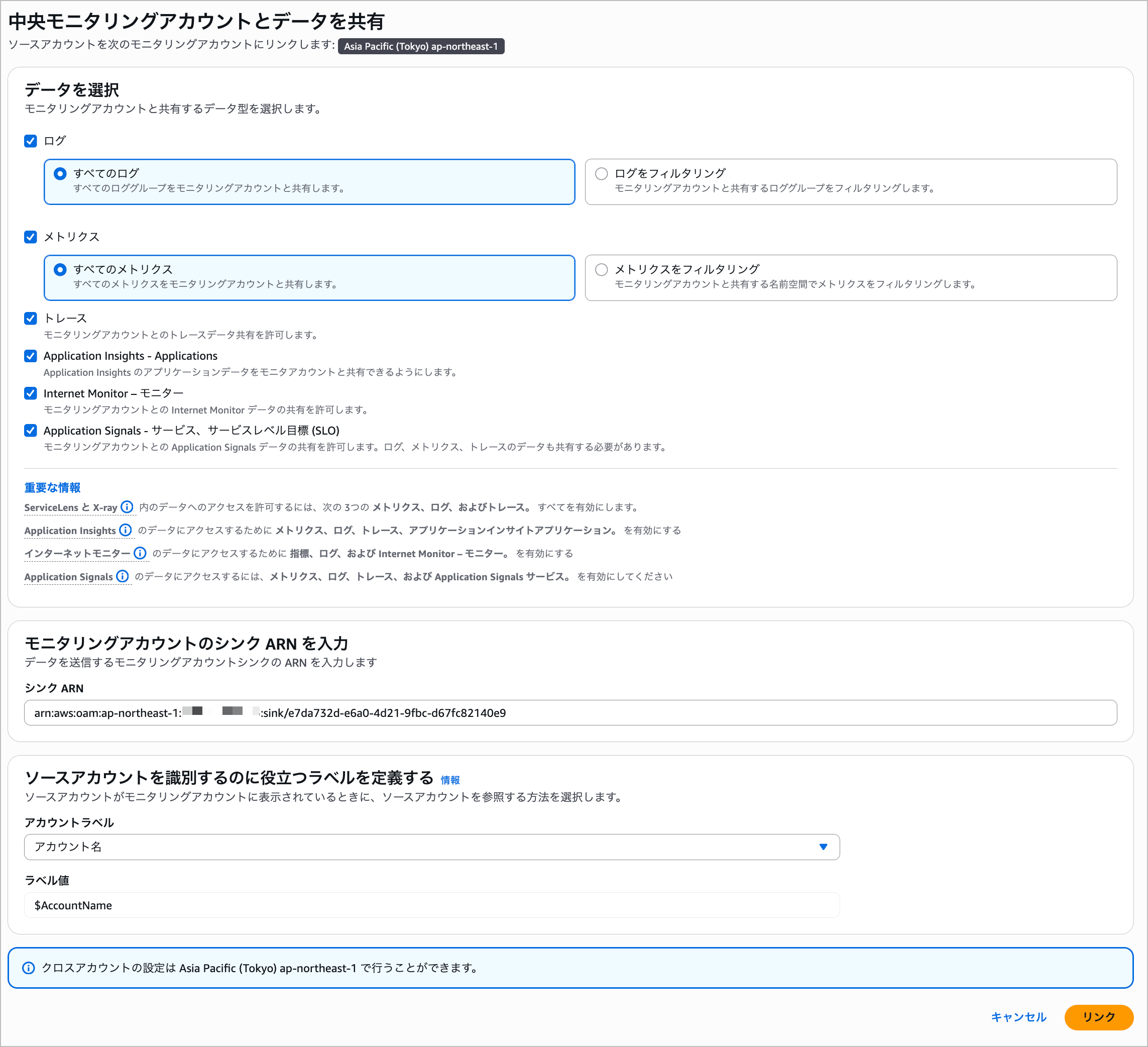
Task: Toggle Internet Monitor – モニター checkbox
Action: [31, 393]
